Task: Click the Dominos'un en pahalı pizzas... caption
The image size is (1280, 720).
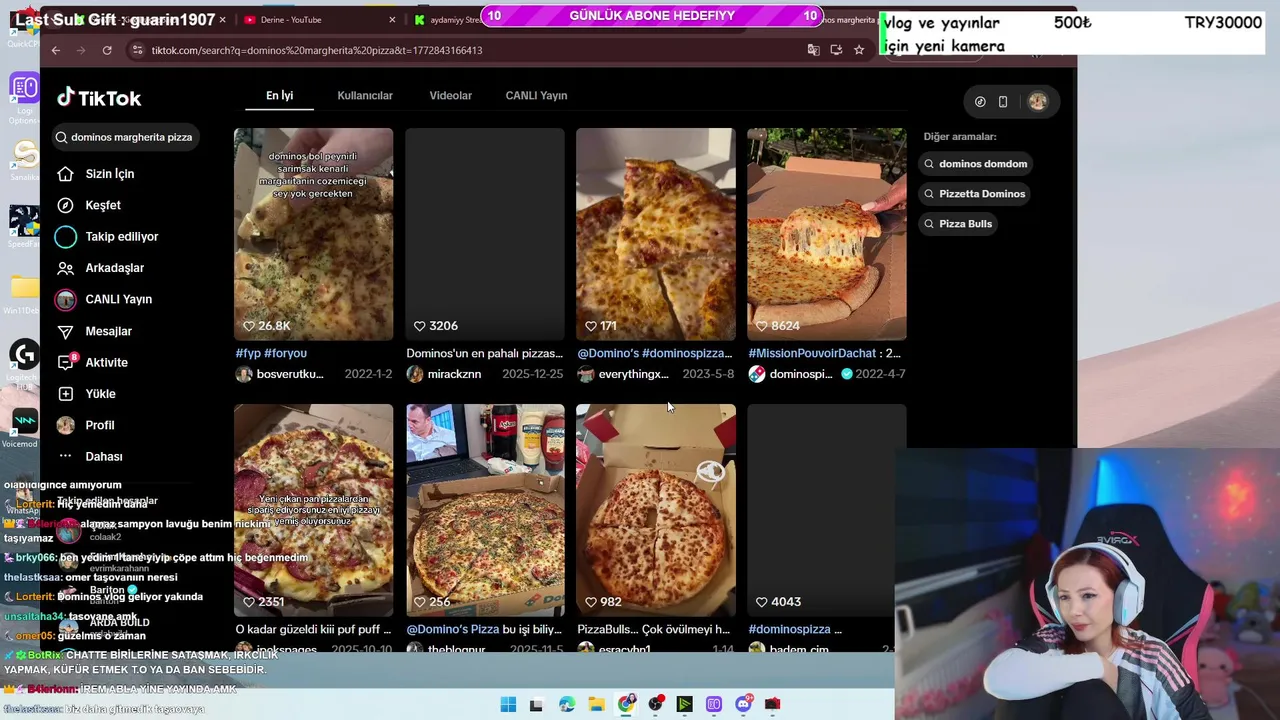Action: [x=484, y=353]
